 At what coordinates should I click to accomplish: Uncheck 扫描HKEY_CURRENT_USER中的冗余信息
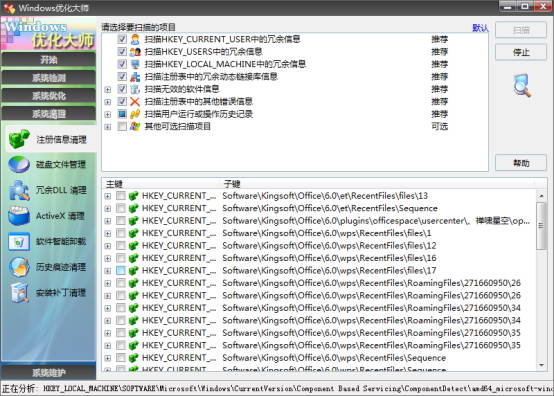click(122, 39)
